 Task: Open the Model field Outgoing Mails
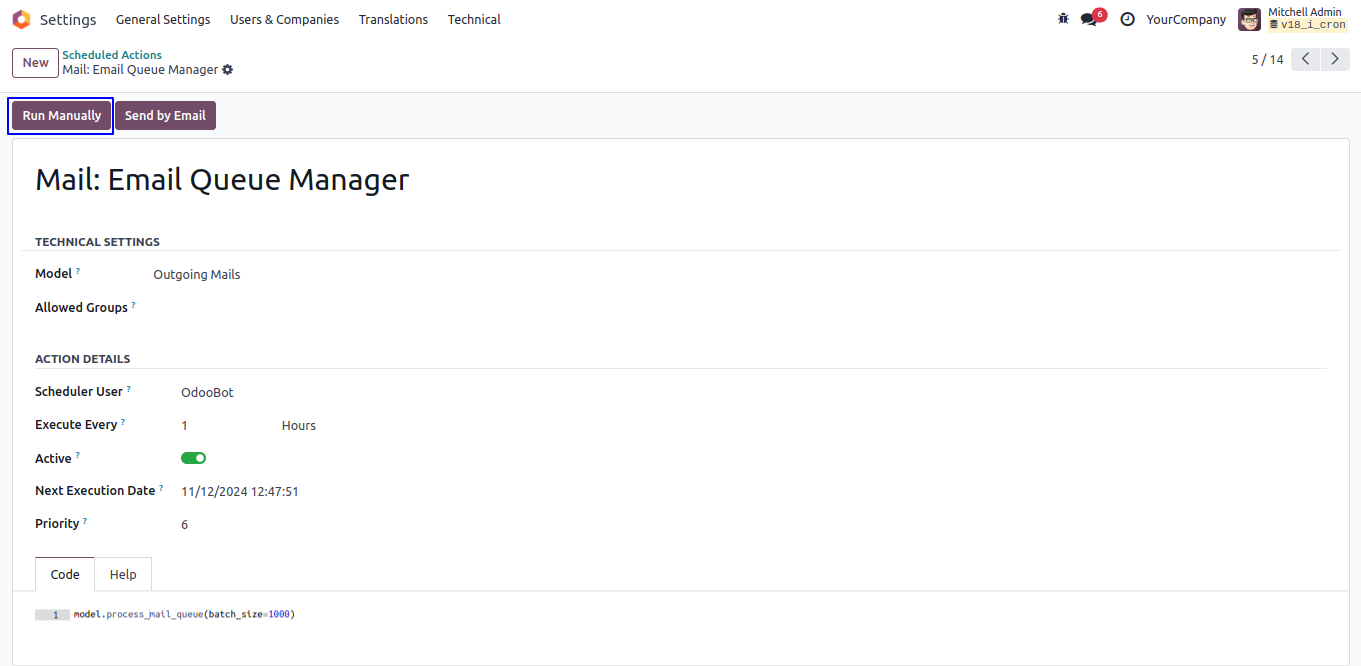[197, 274]
